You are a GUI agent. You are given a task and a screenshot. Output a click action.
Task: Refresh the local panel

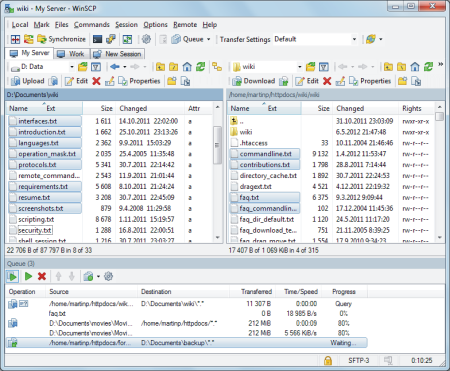coord(200,67)
